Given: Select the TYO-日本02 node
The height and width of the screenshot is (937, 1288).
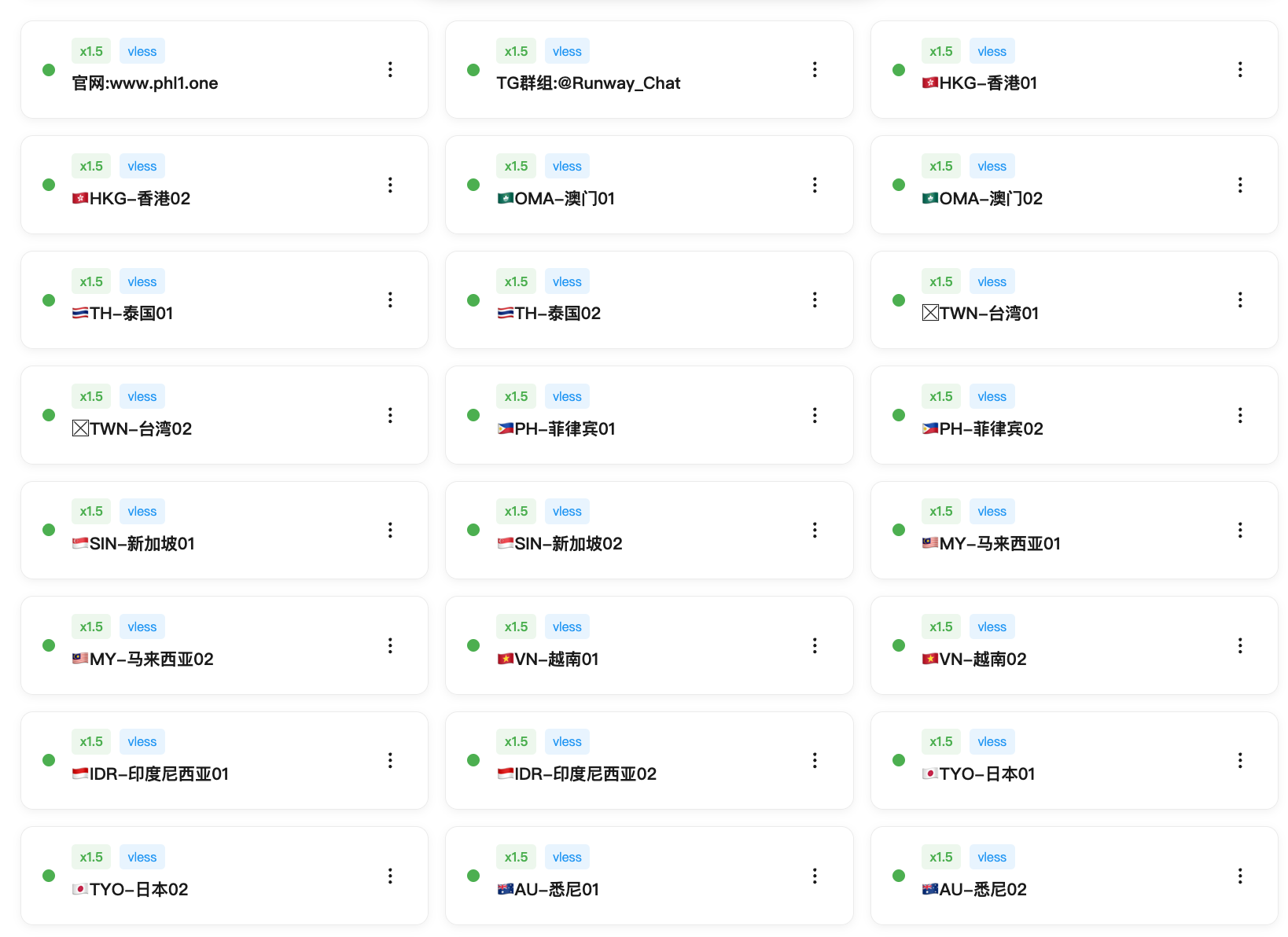Looking at the screenshot, I should 224,876.
